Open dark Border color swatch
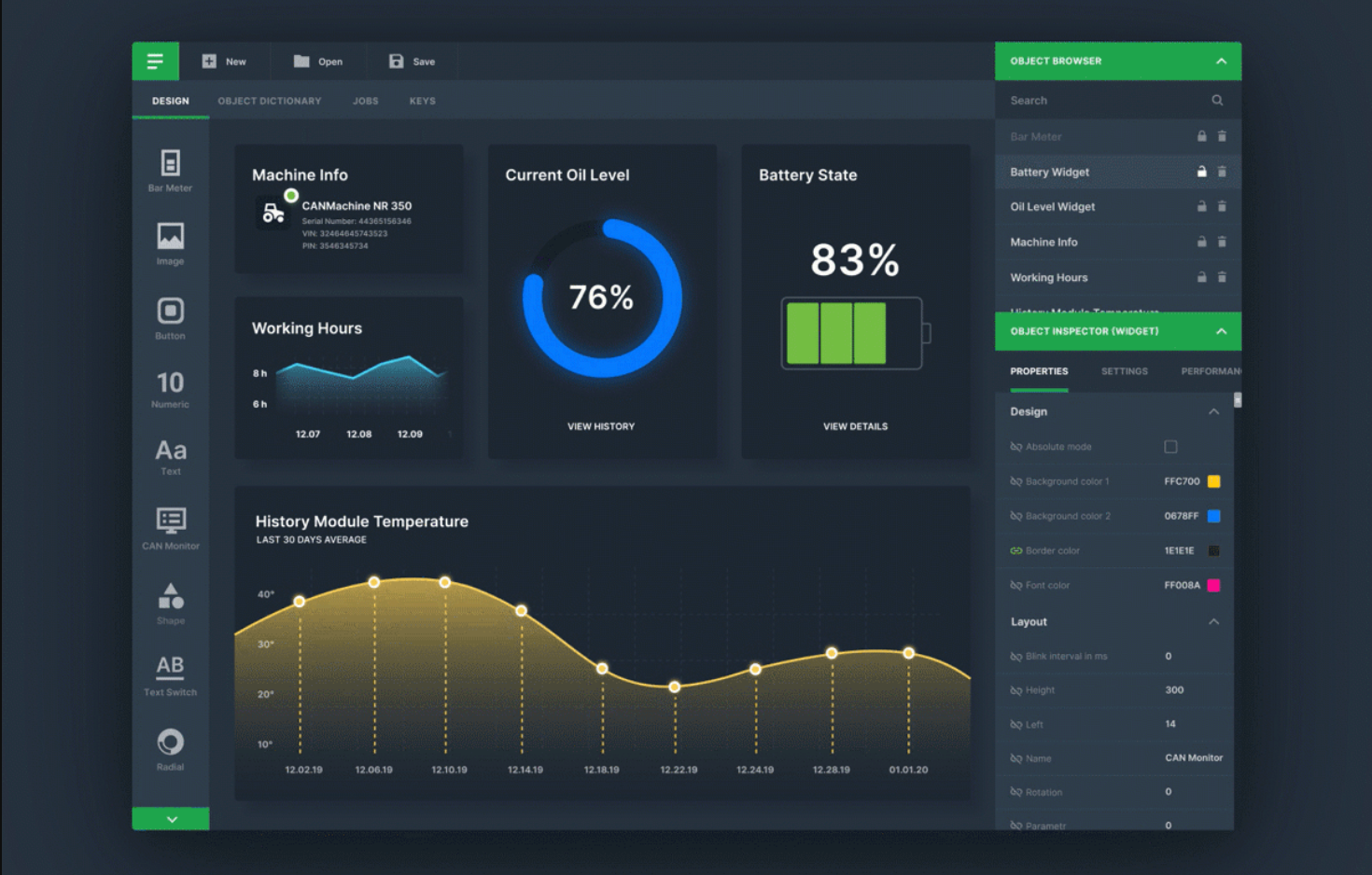 (1213, 550)
